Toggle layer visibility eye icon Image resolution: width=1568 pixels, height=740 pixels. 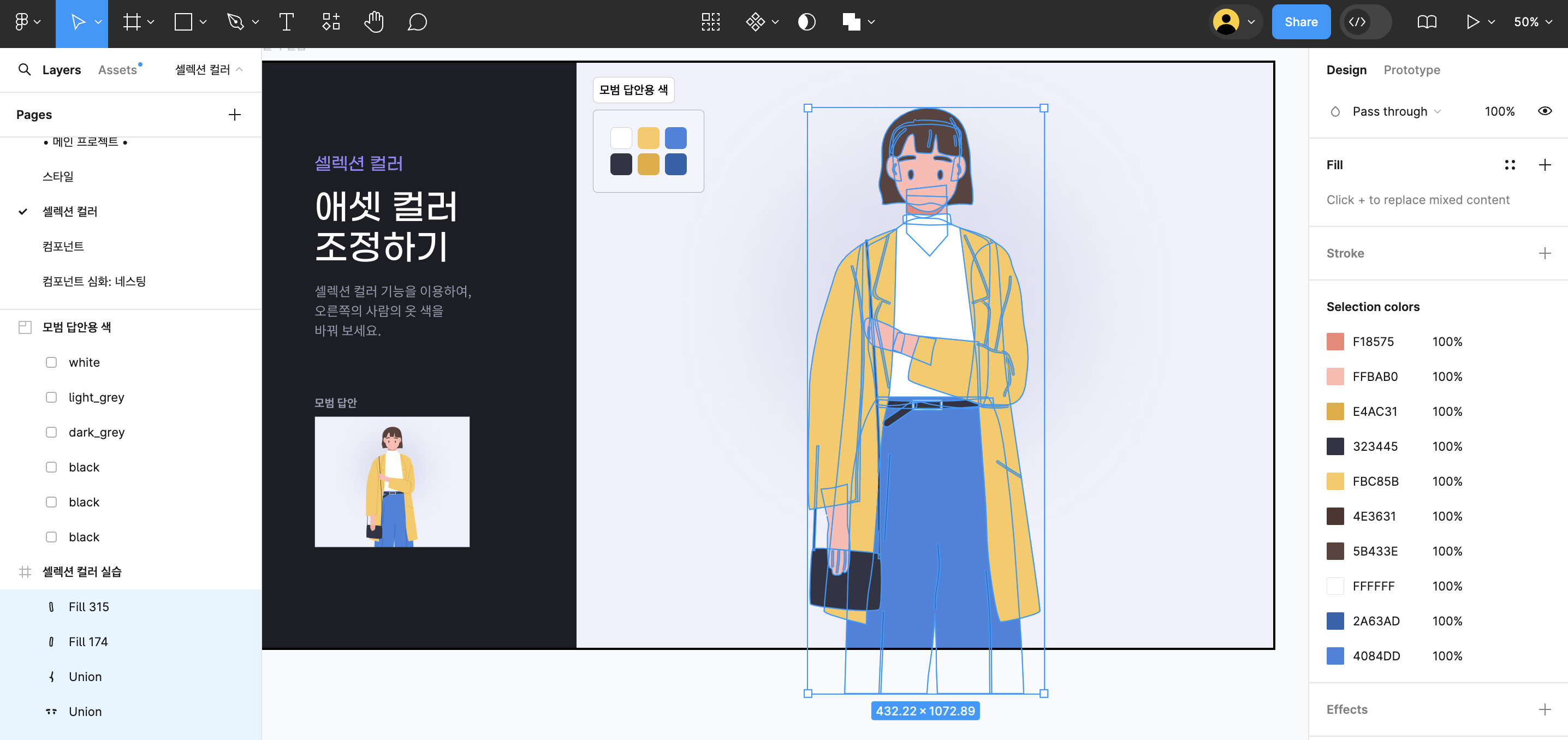[x=1545, y=111]
